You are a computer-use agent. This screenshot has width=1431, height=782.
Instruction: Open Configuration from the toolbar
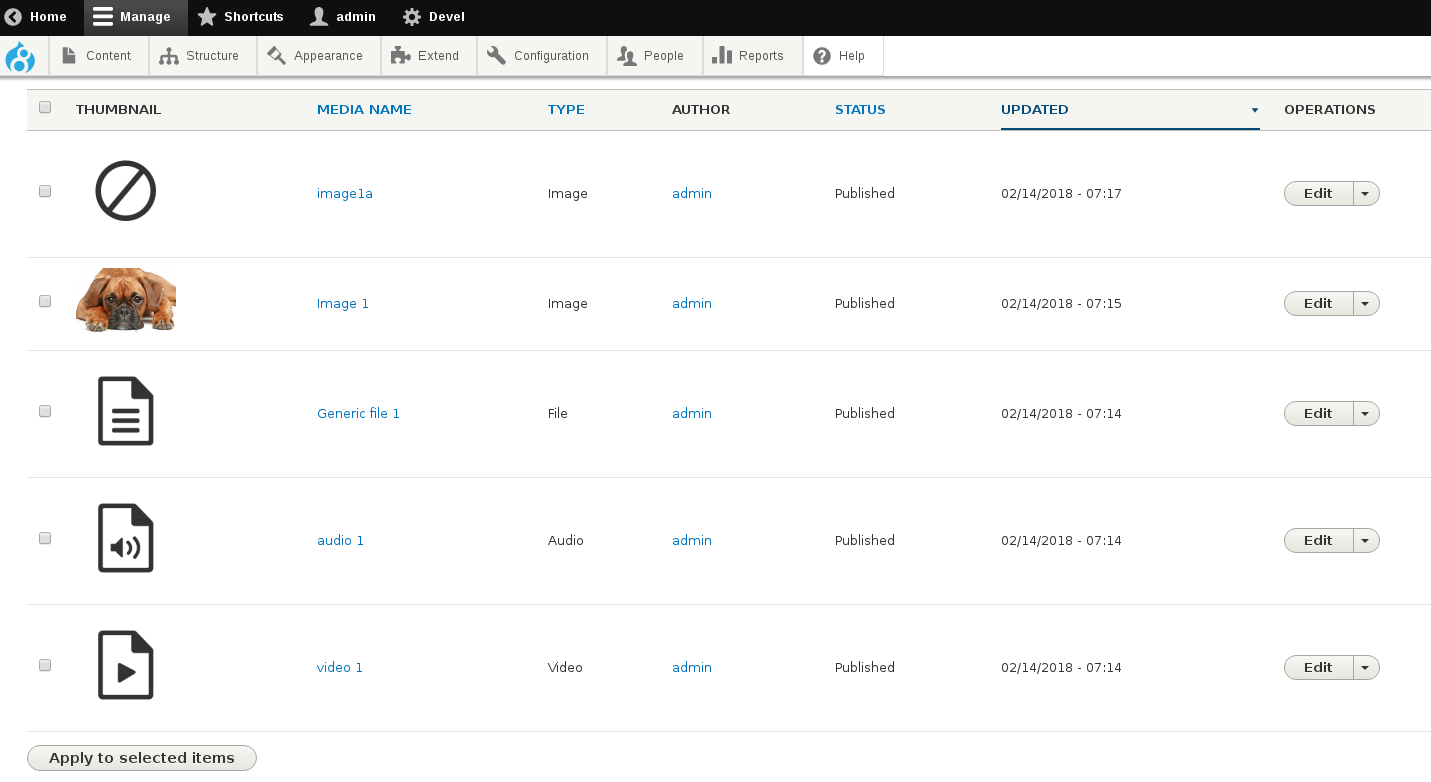(x=540, y=56)
